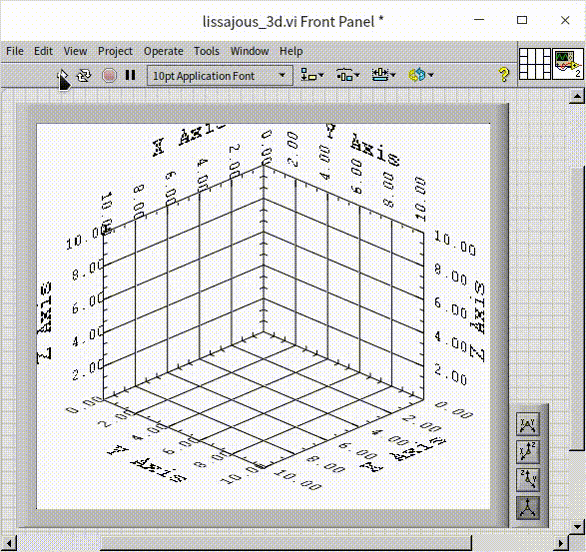Click the Run arrow button

(x=64, y=77)
